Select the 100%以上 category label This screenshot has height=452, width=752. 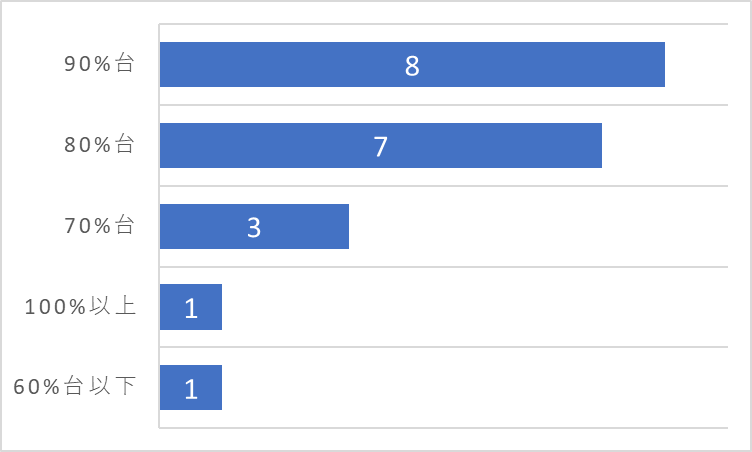click(x=81, y=306)
